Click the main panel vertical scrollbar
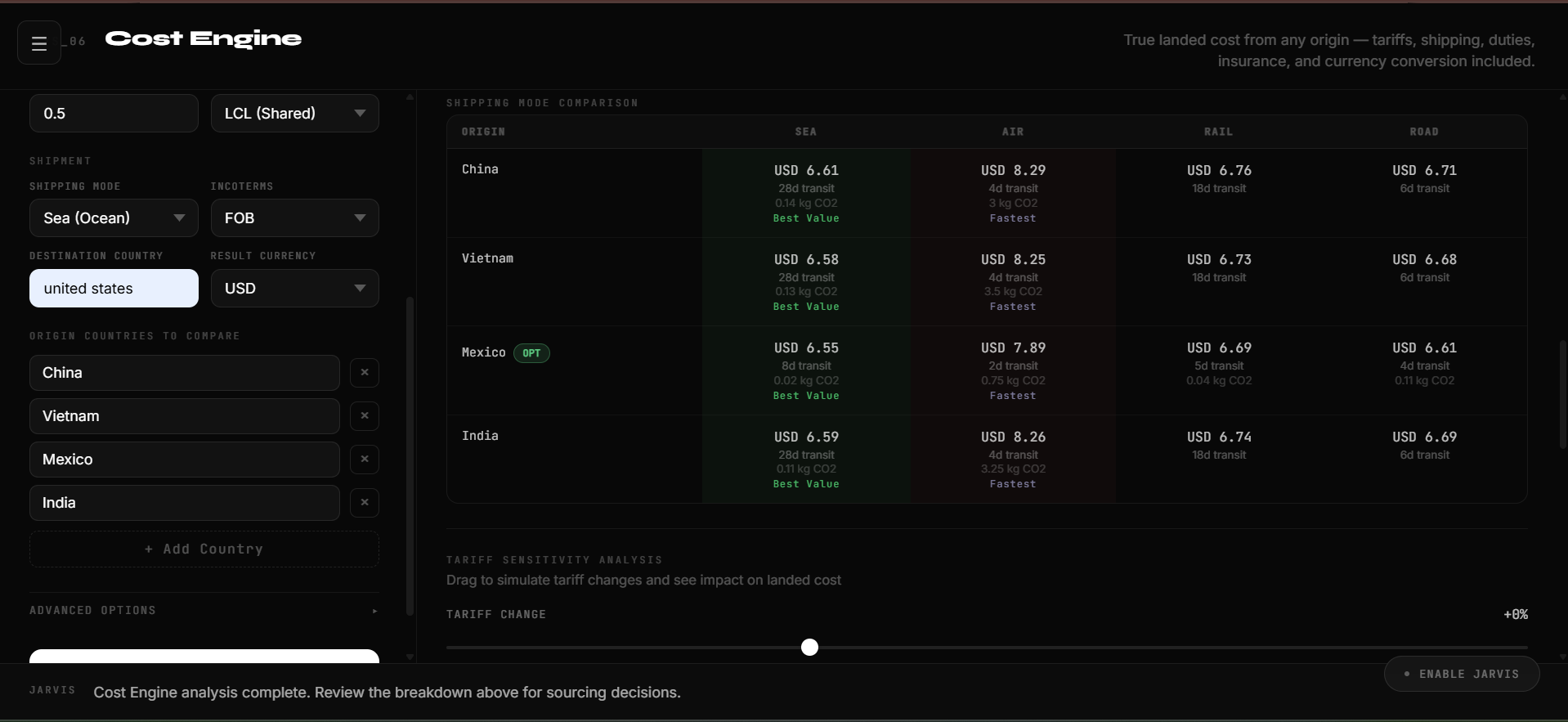1568x722 pixels. point(1563,394)
